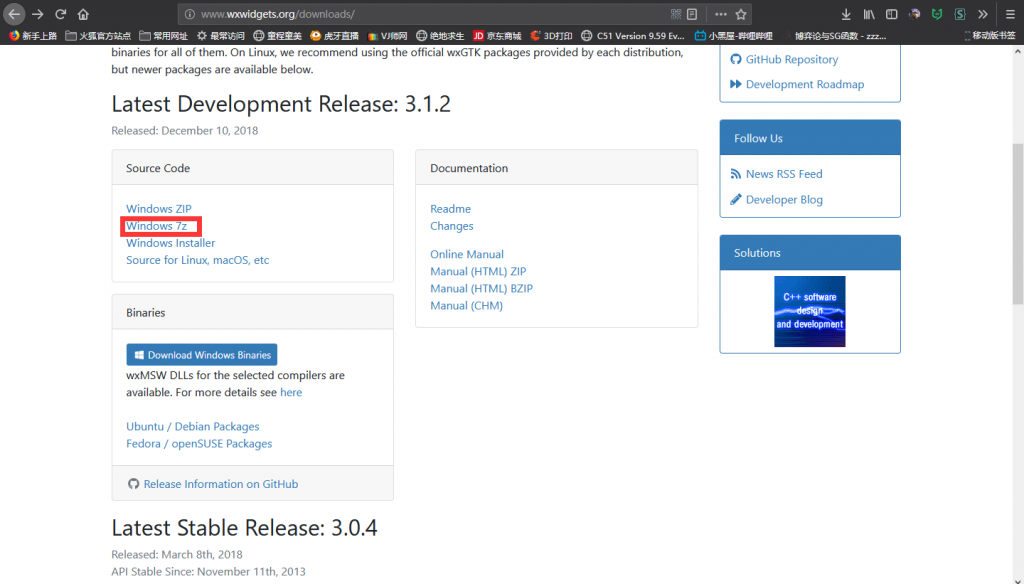Open the 移动版书签 folder

pyautogui.click(x=989, y=36)
